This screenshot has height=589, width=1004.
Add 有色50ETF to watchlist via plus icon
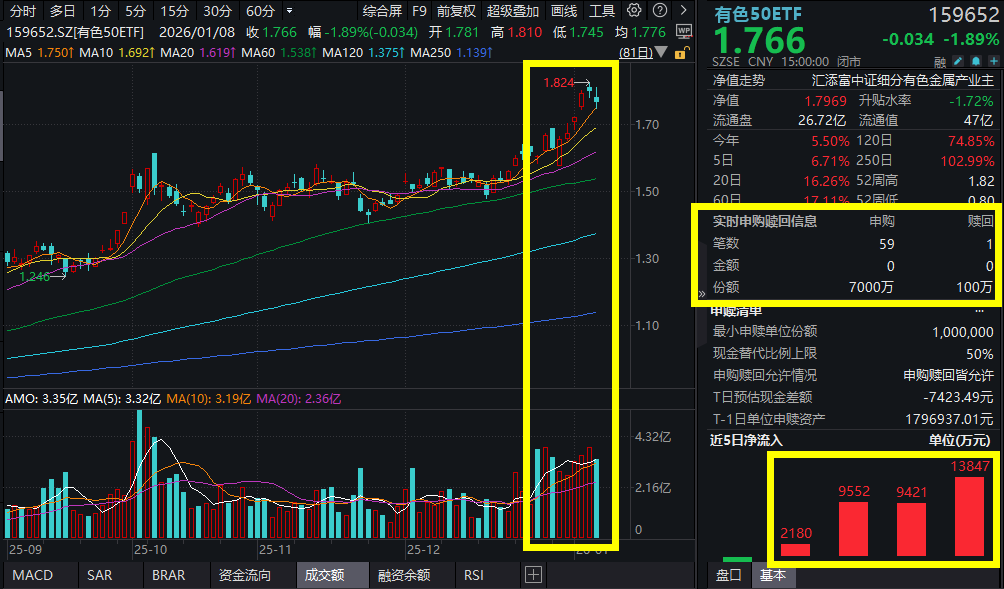pos(992,60)
